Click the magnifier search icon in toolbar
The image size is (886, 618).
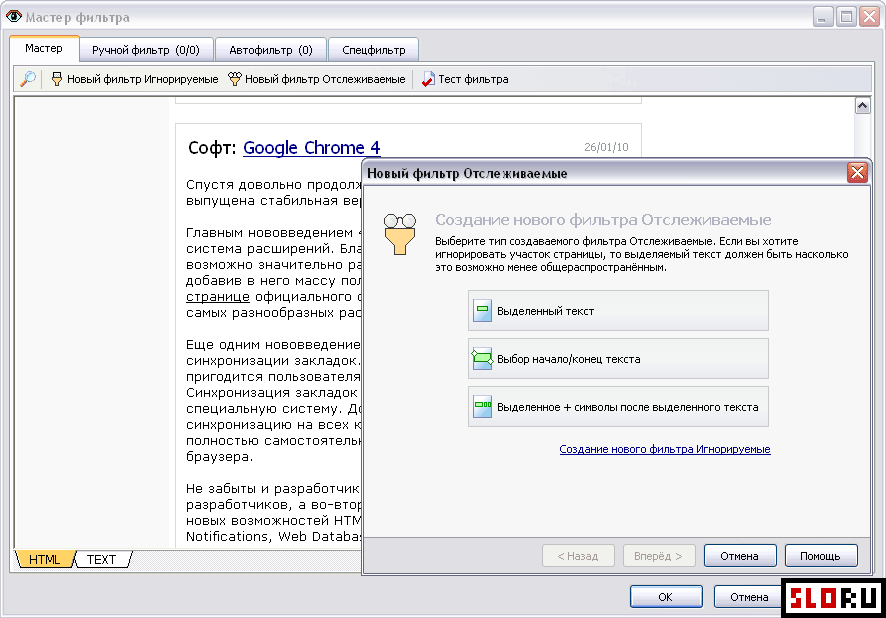(x=27, y=79)
